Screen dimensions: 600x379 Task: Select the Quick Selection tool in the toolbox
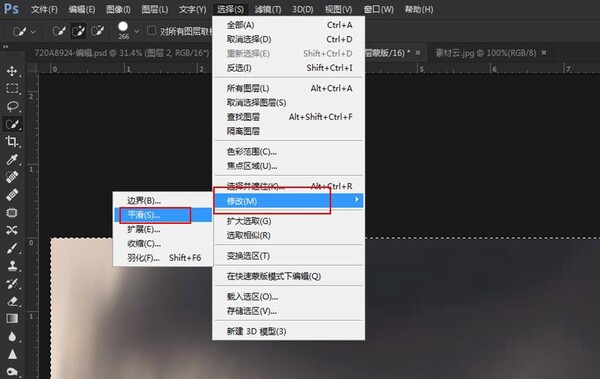coord(12,124)
